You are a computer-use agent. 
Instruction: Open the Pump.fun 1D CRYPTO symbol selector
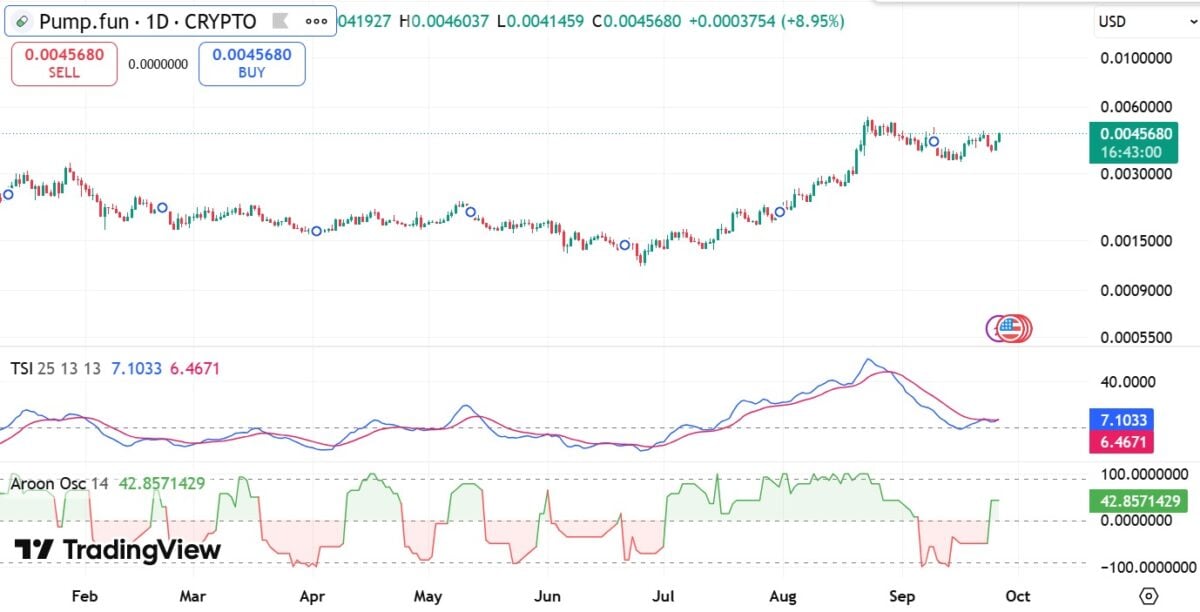tap(148, 21)
